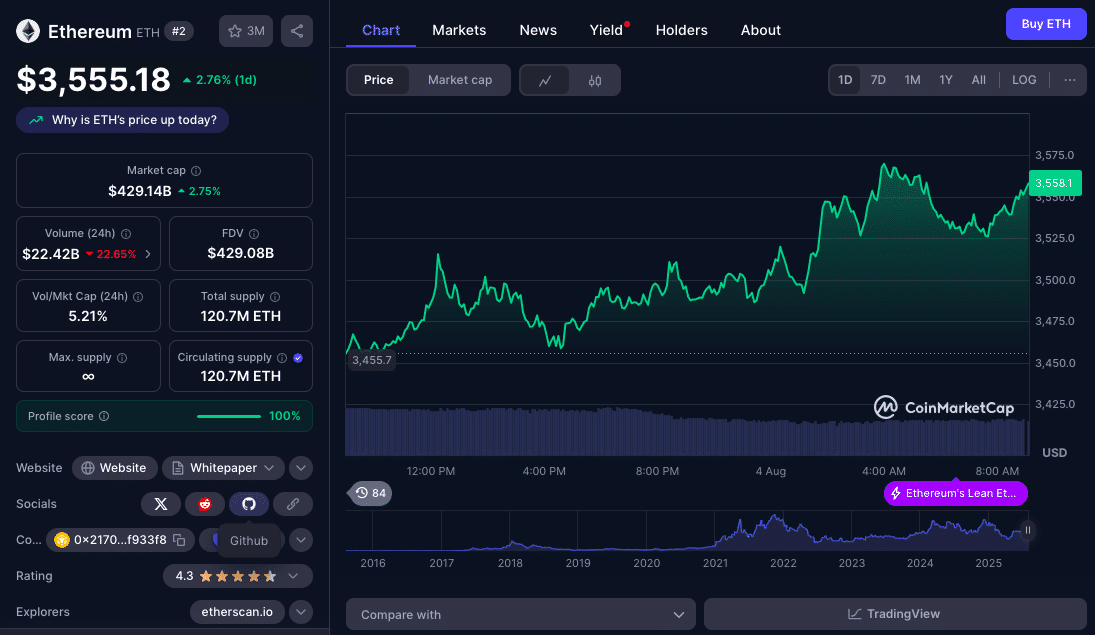Open the share icon button
Viewport: 1095px width, 635px height.
tap(297, 31)
